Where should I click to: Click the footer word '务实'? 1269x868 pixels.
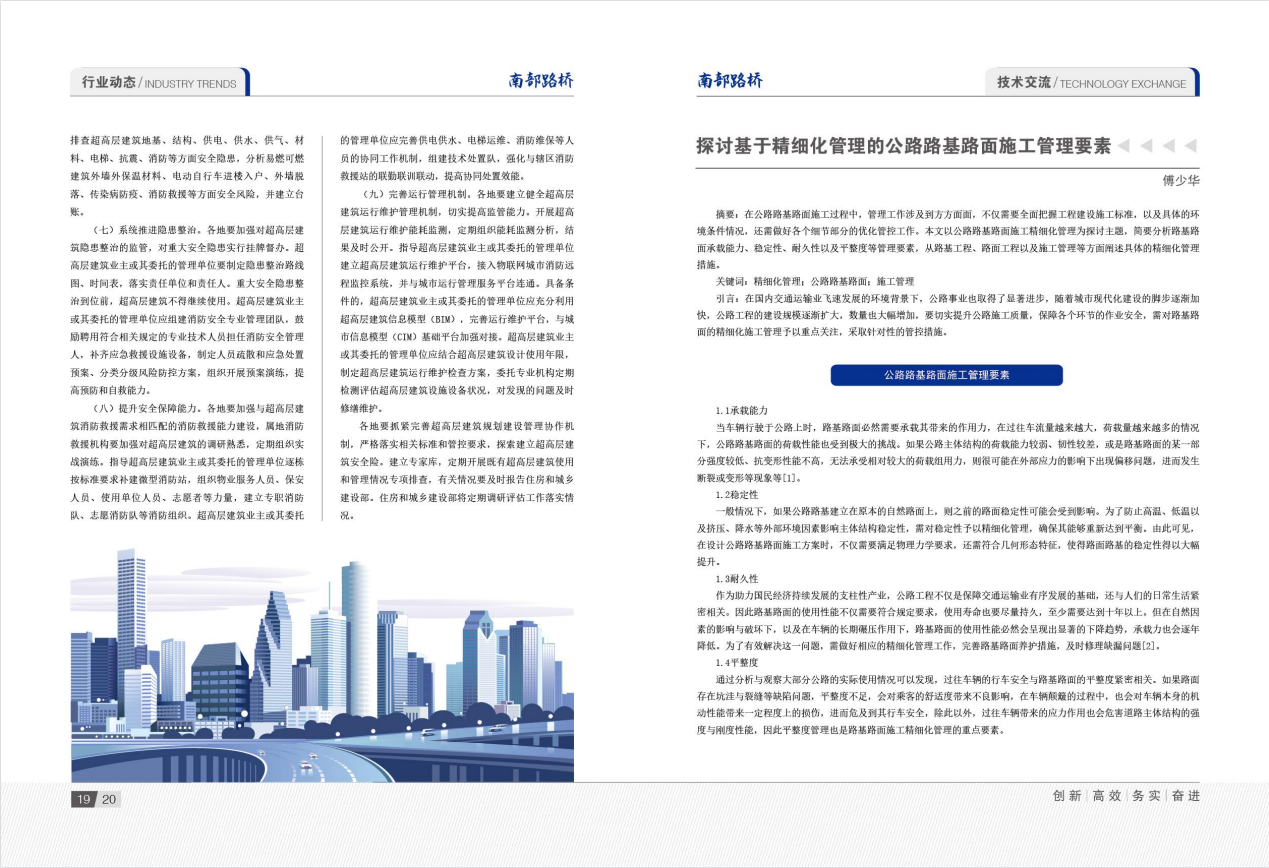tap(1146, 796)
